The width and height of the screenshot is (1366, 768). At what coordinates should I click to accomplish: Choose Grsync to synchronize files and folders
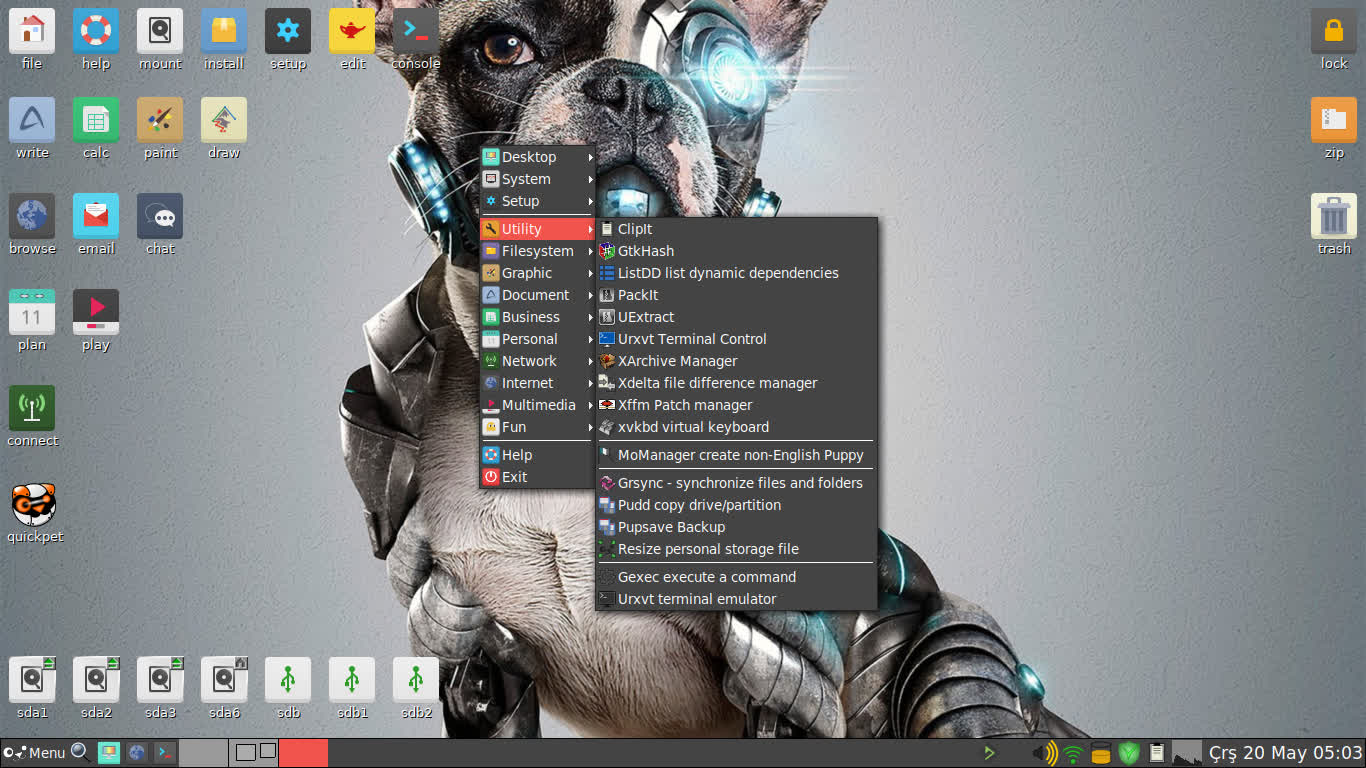[740, 482]
